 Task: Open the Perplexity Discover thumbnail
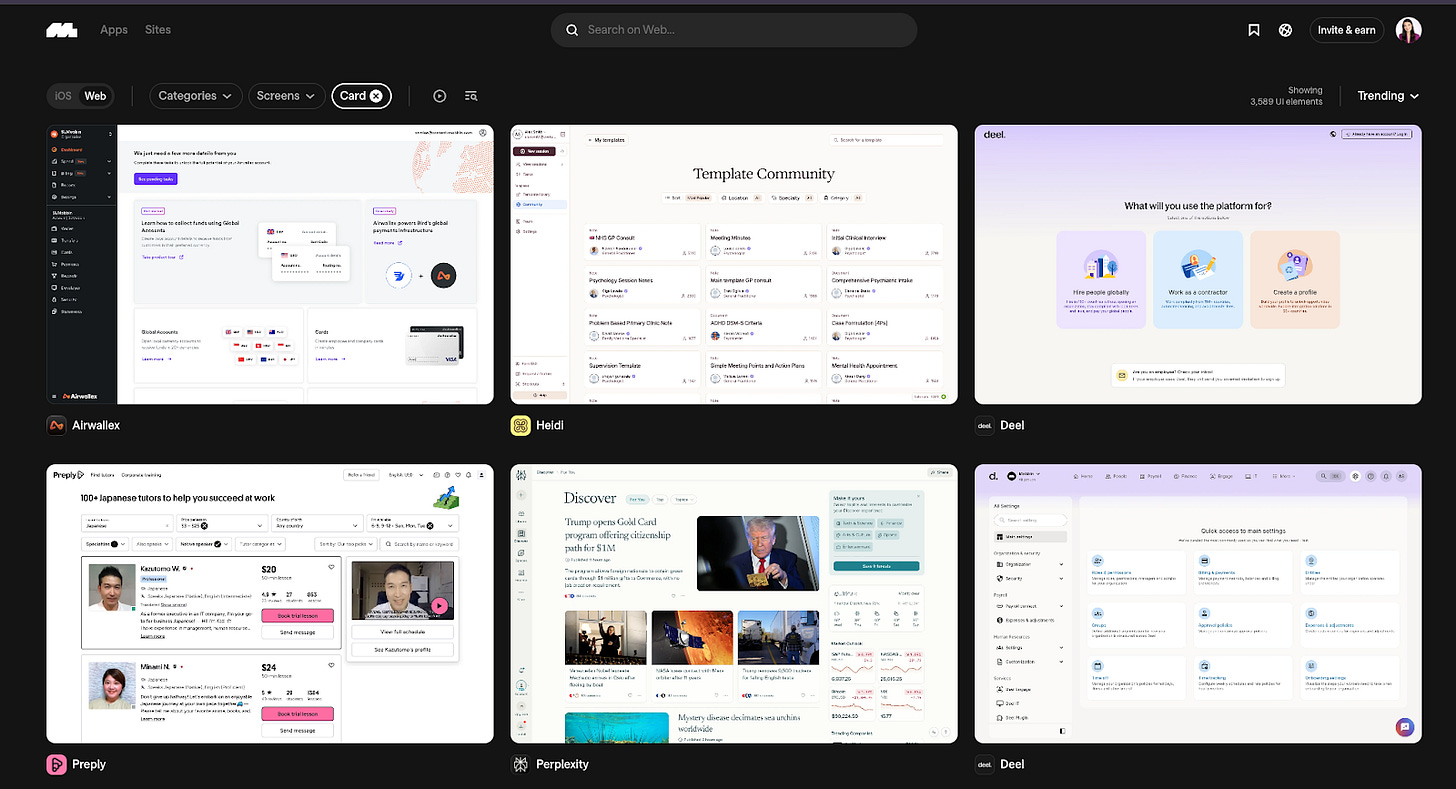(x=734, y=604)
